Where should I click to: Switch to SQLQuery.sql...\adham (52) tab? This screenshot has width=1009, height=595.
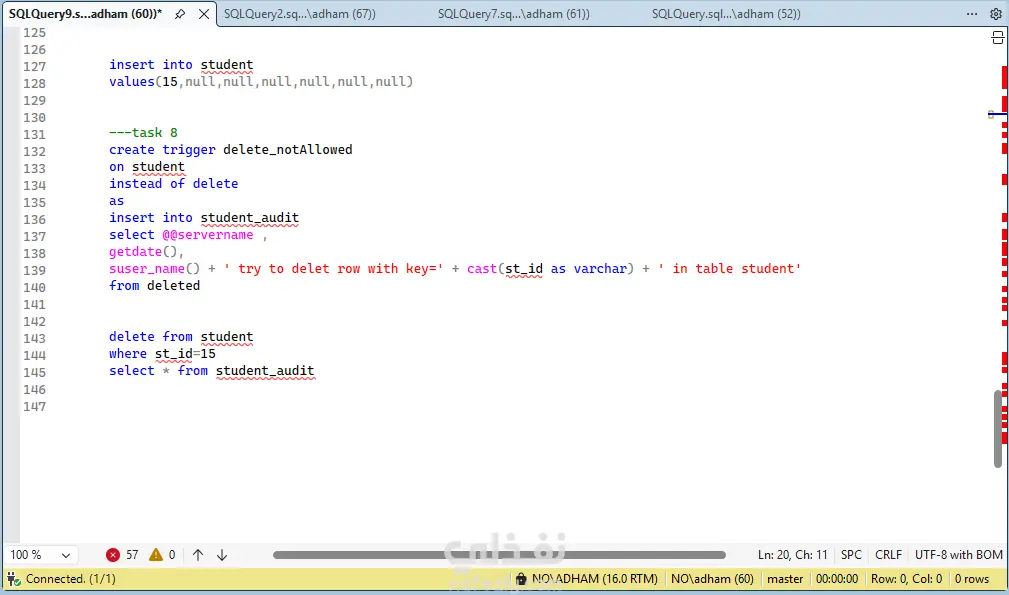pos(726,14)
